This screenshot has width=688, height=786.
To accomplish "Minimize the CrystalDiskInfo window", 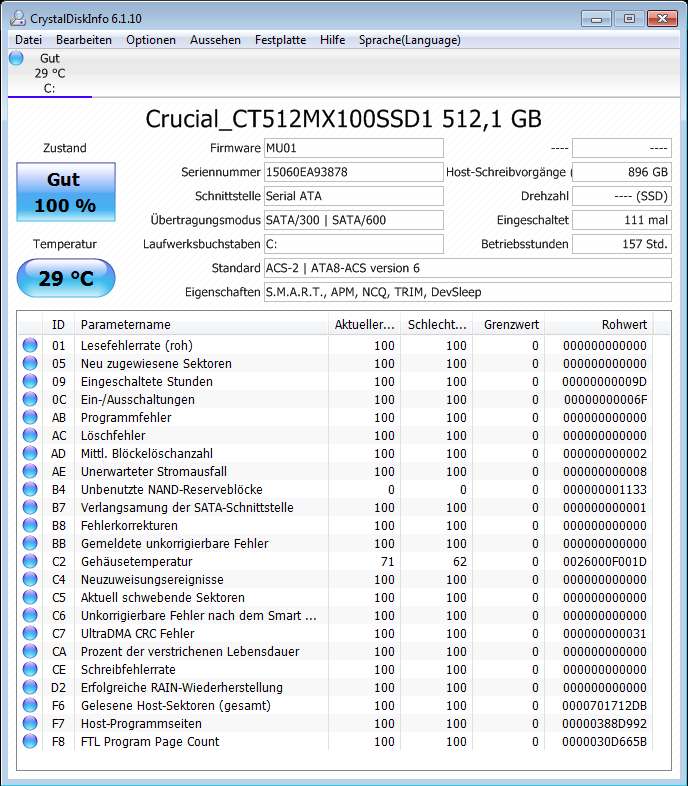I will click(x=596, y=19).
